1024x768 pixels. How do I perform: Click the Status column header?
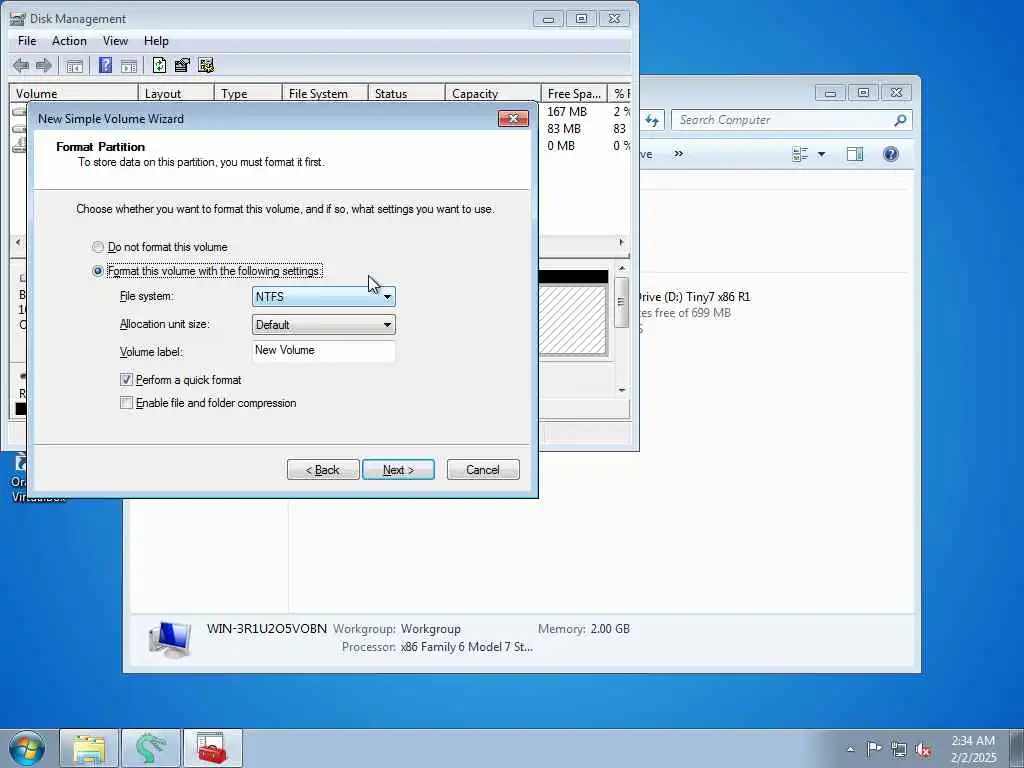coord(407,93)
